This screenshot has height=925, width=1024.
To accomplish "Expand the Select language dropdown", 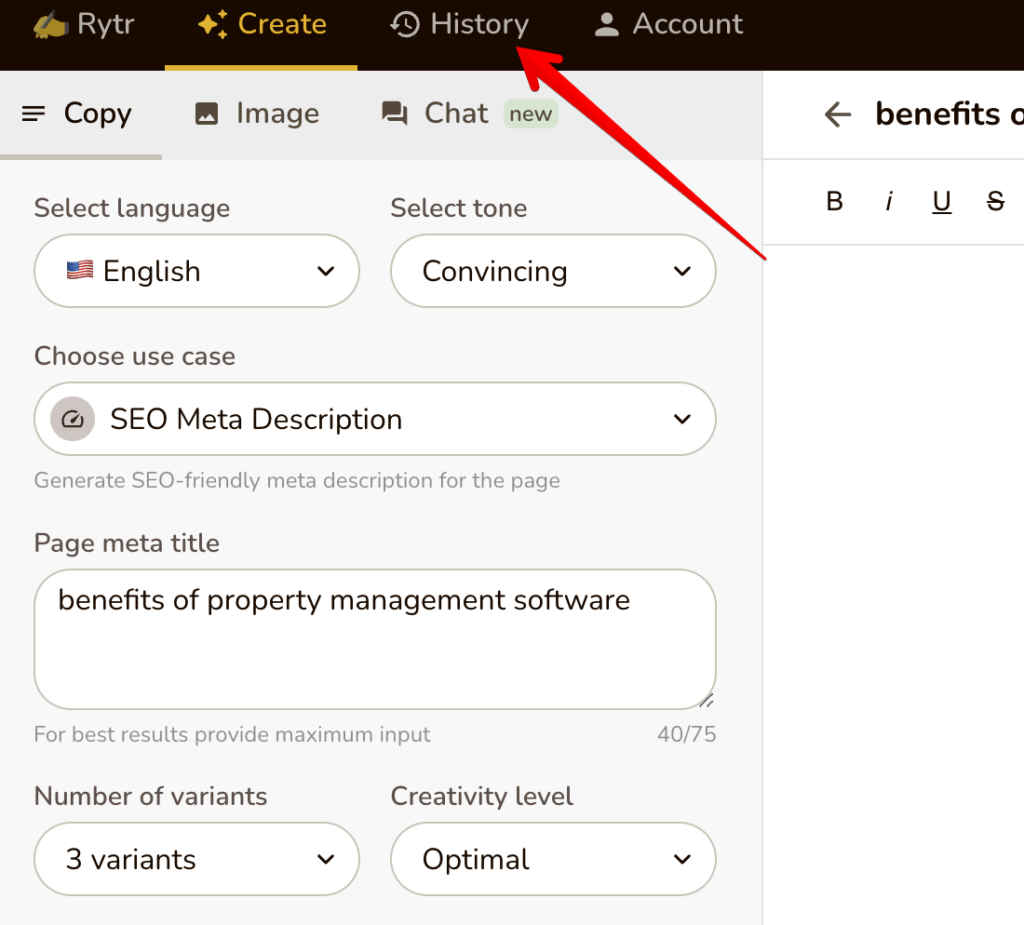I will (197, 271).
